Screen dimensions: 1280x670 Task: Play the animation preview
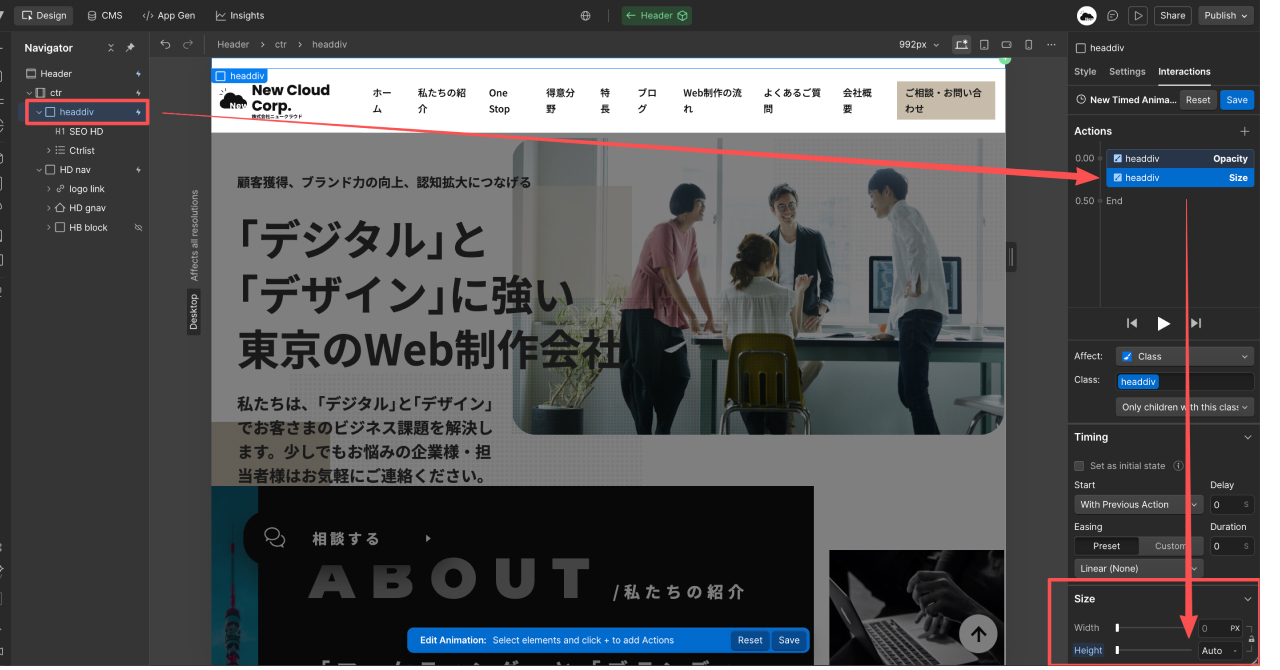(1163, 323)
